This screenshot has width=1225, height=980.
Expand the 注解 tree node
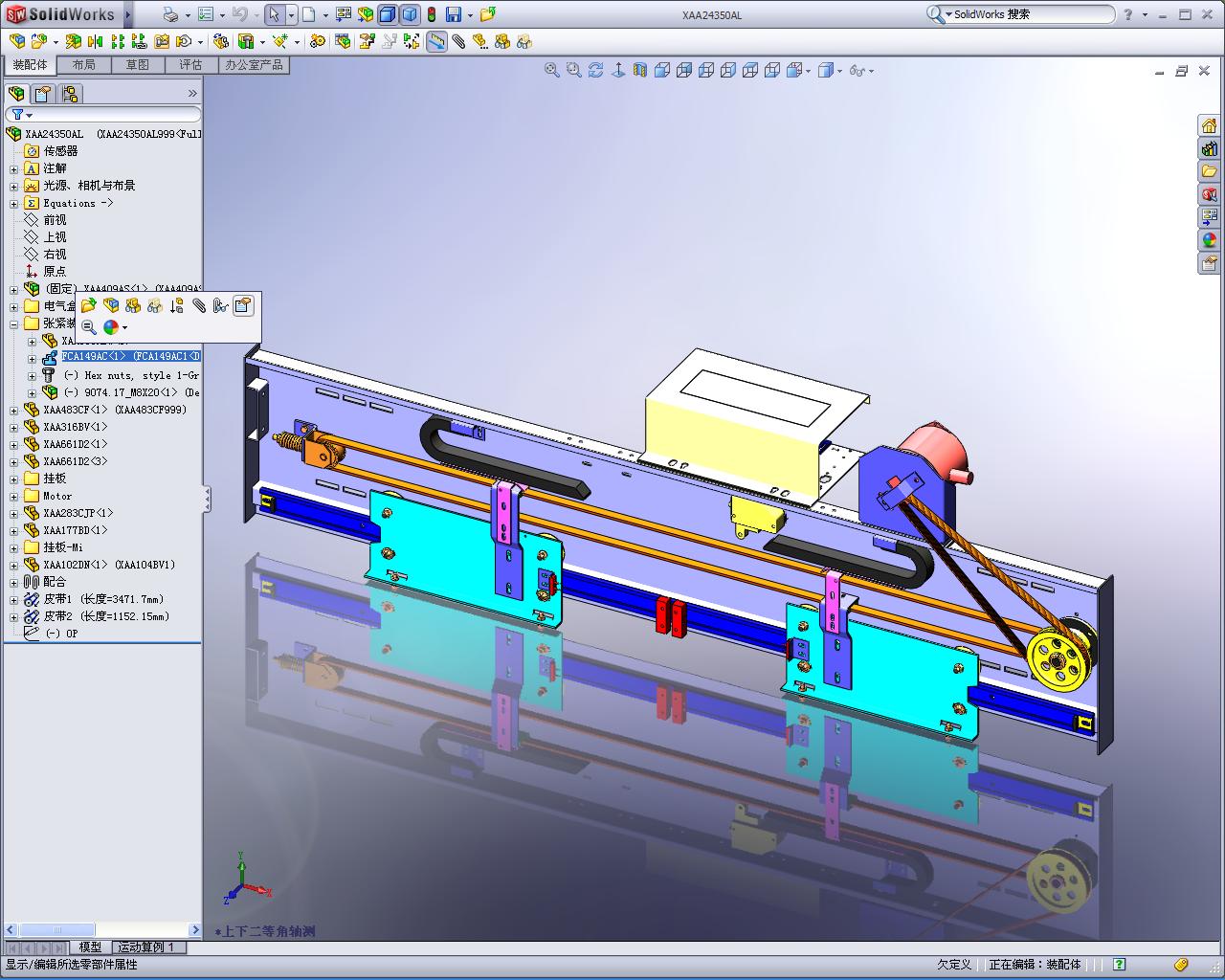tap(14, 168)
